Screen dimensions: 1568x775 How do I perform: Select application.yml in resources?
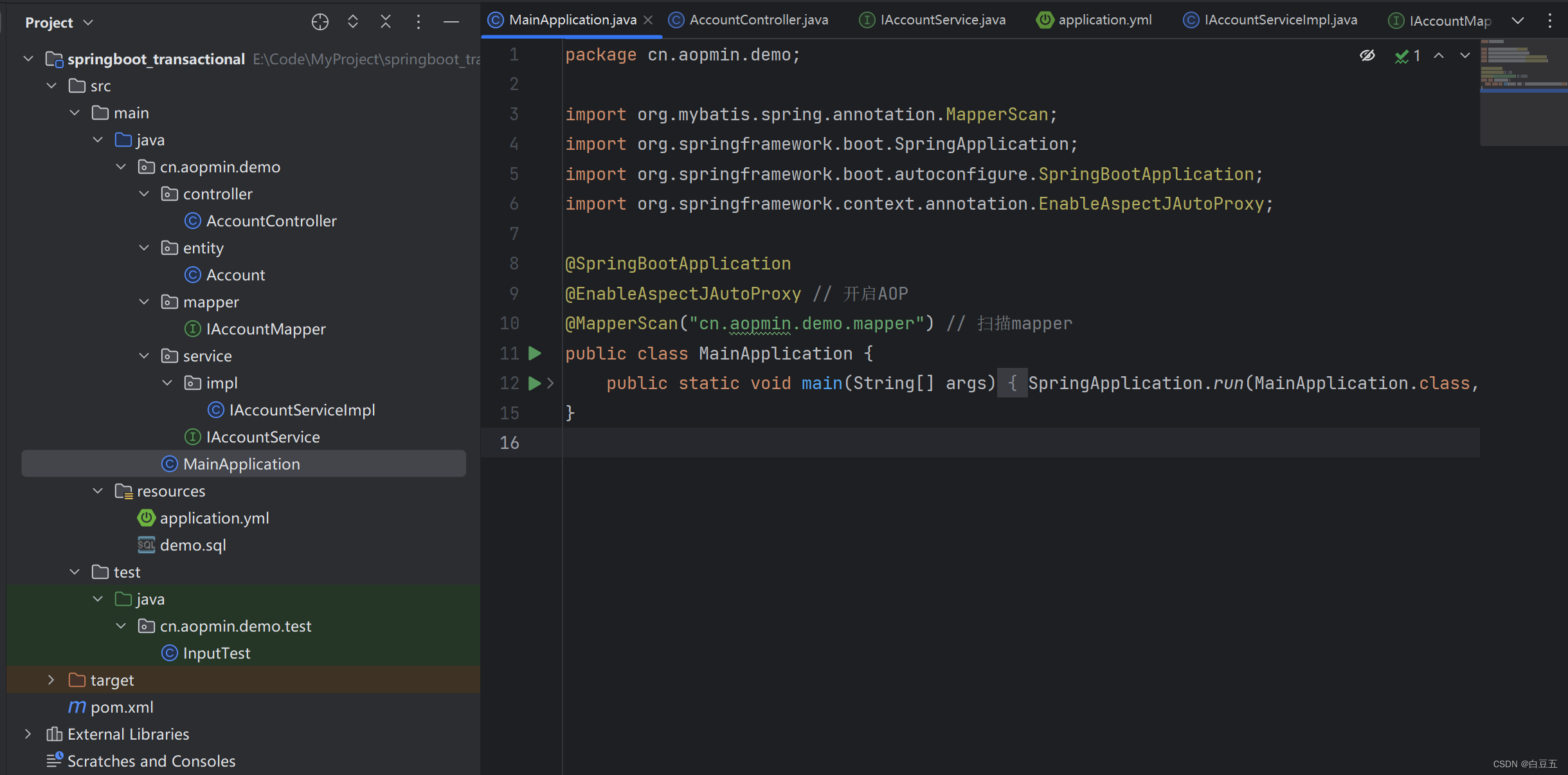pyautogui.click(x=203, y=518)
